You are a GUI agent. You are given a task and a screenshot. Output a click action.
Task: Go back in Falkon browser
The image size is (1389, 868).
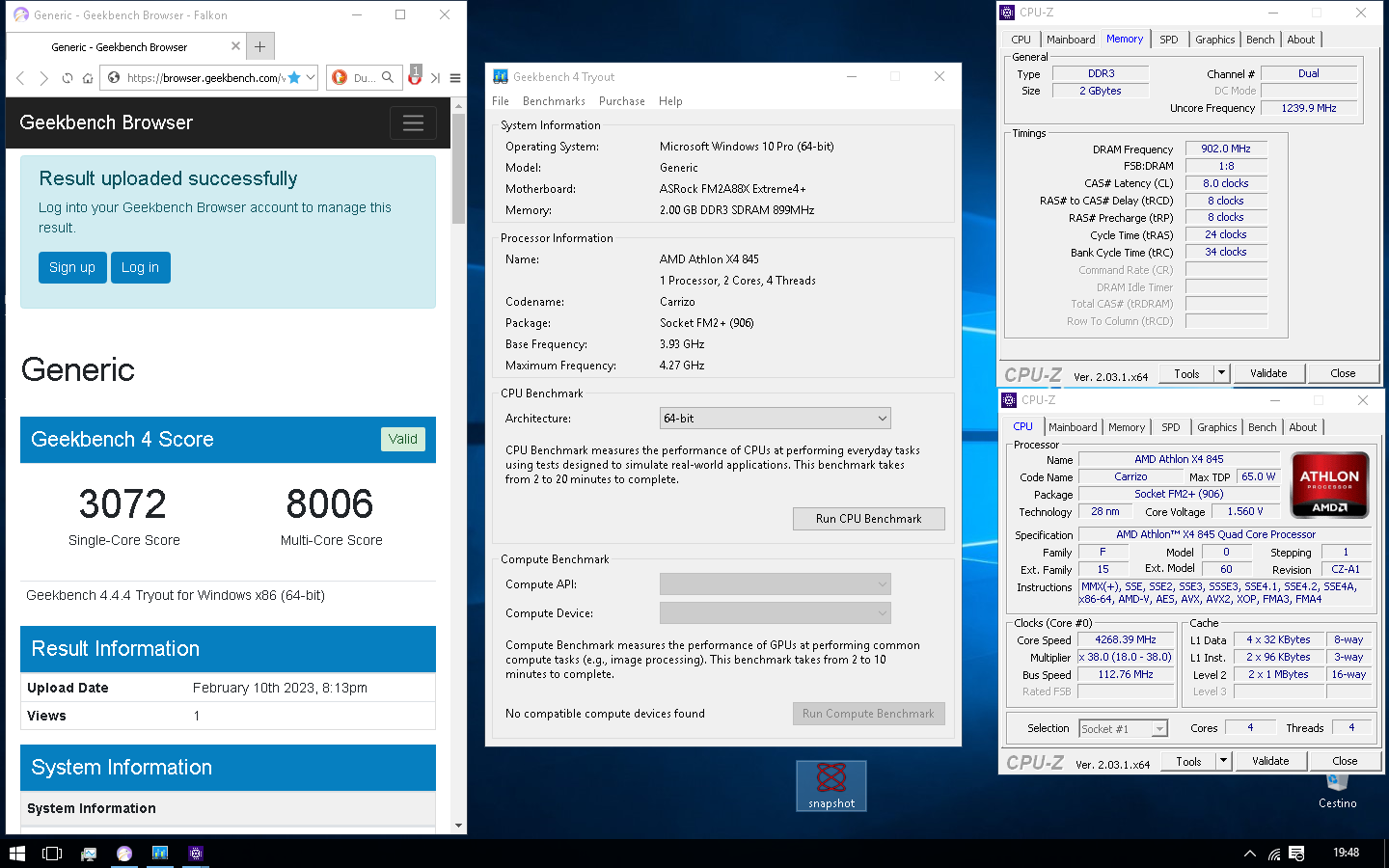pyautogui.click(x=20, y=78)
